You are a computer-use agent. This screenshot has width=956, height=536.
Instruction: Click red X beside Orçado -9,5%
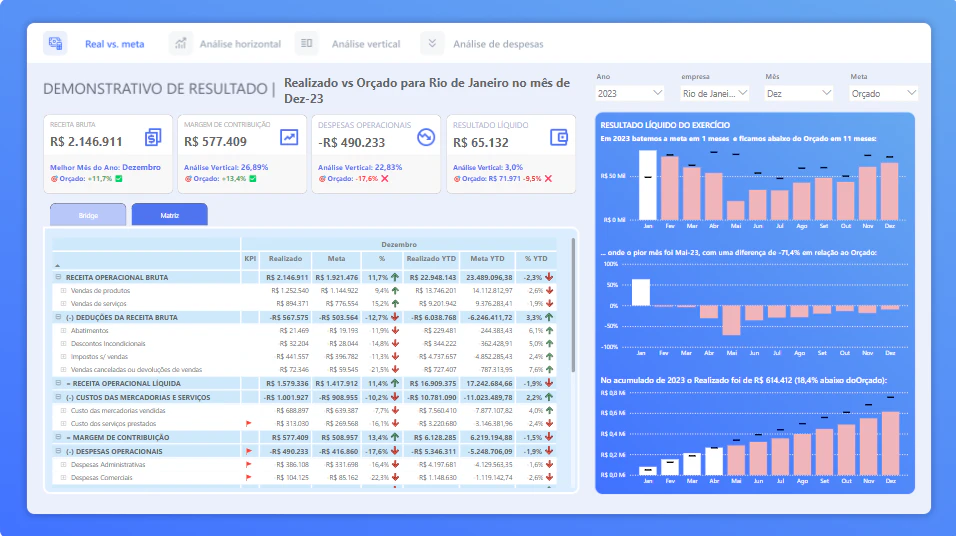point(548,179)
